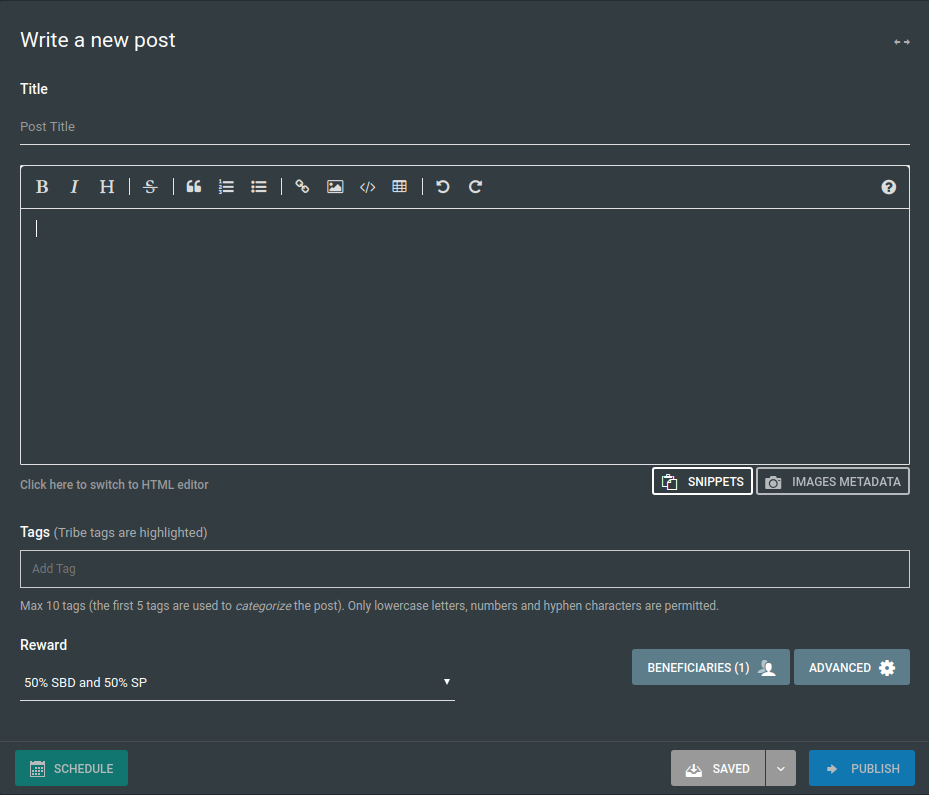Insert a heading with the H icon
The width and height of the screenshot is (929, 795).
[107, 187]
